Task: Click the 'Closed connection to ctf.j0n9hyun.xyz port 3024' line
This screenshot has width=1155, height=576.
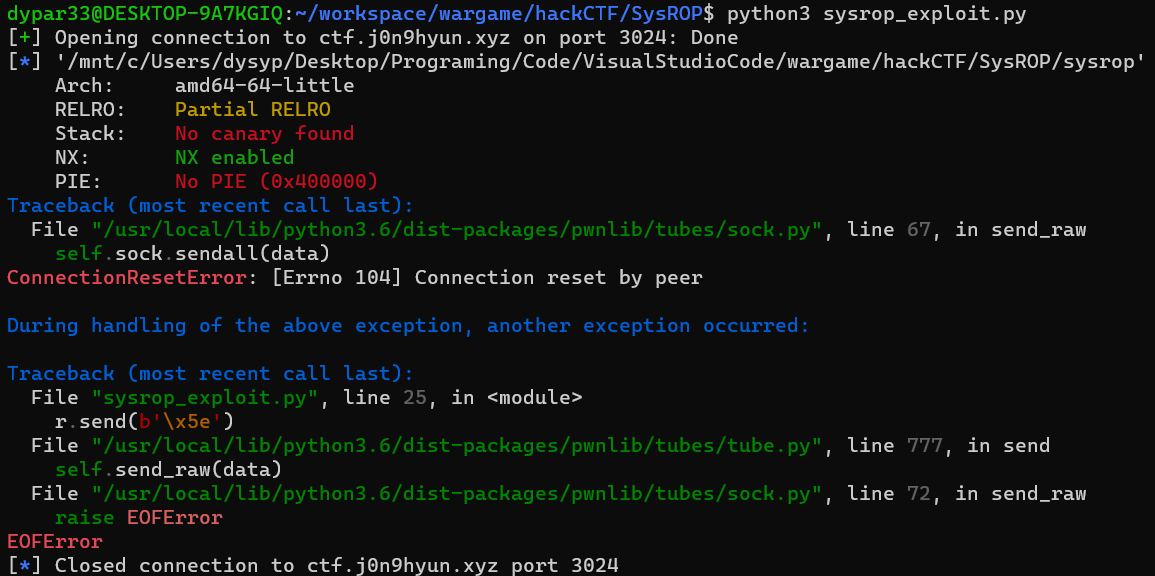Action: click(x=337, y=566)
